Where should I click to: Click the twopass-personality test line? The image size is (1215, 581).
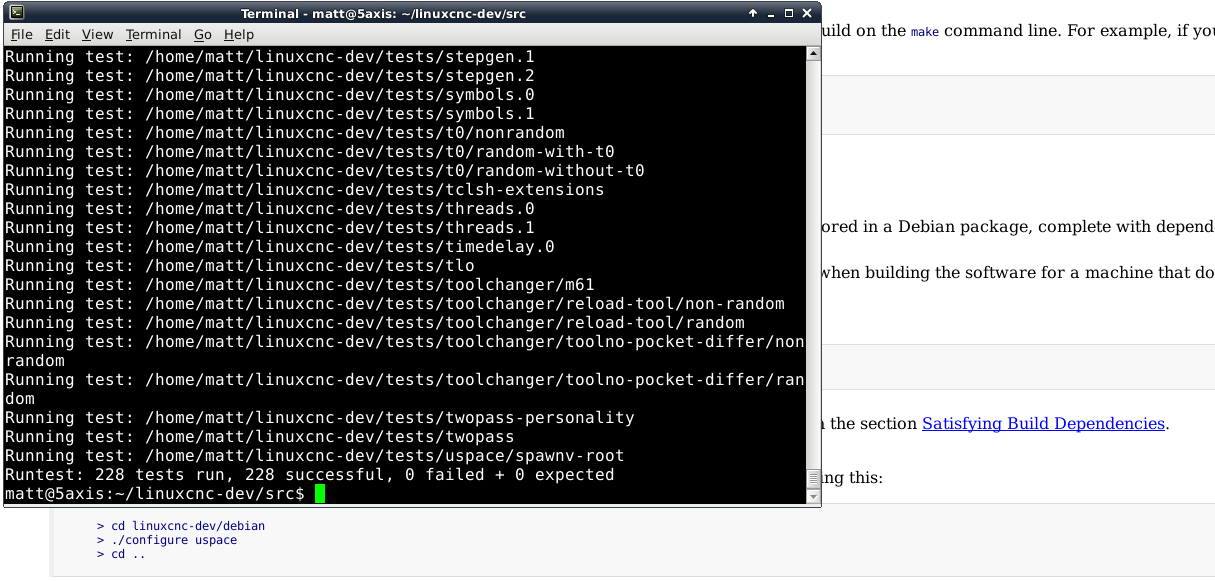pos(320,417)
